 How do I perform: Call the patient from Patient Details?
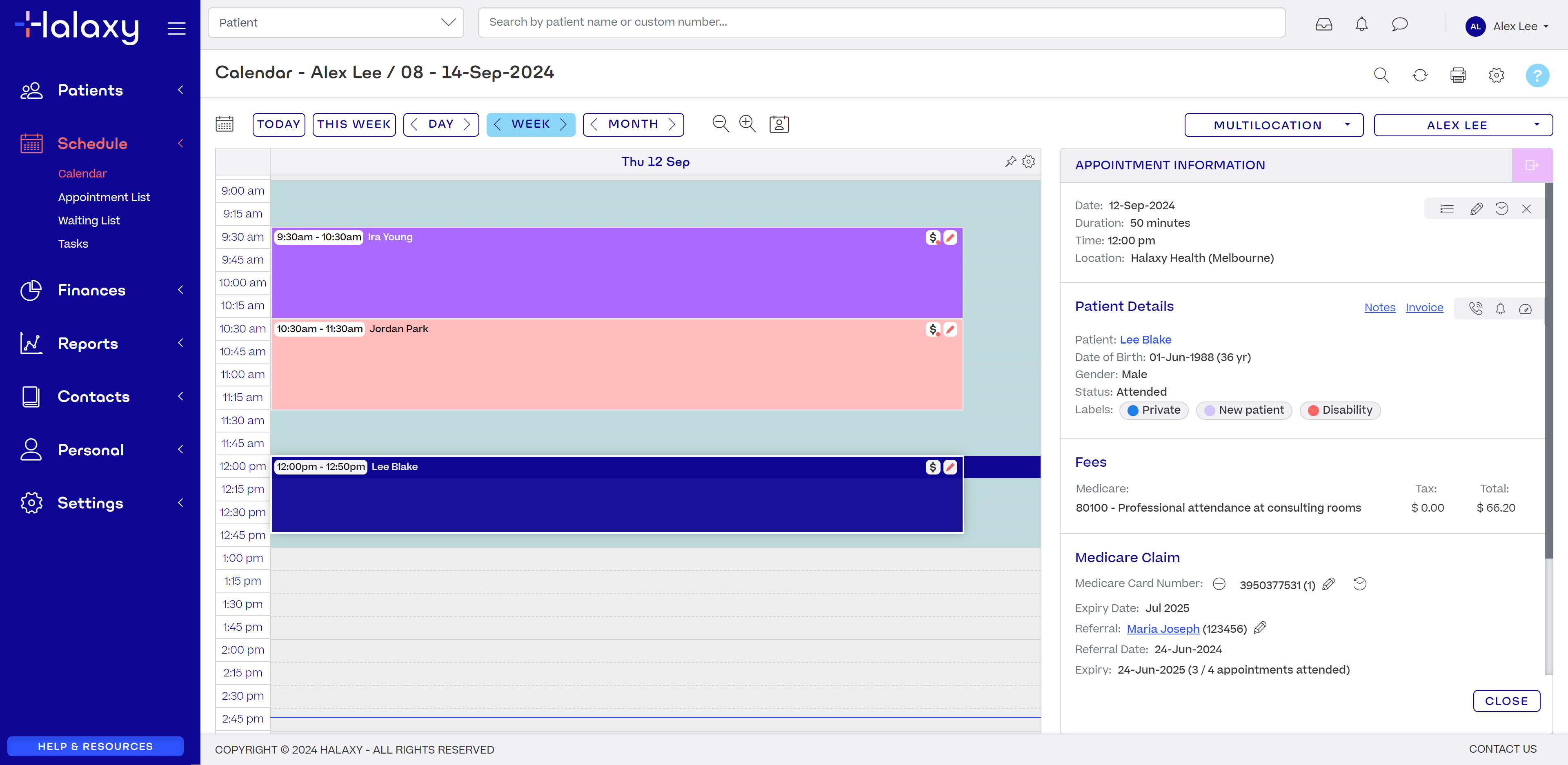[x=1475, y=308]
